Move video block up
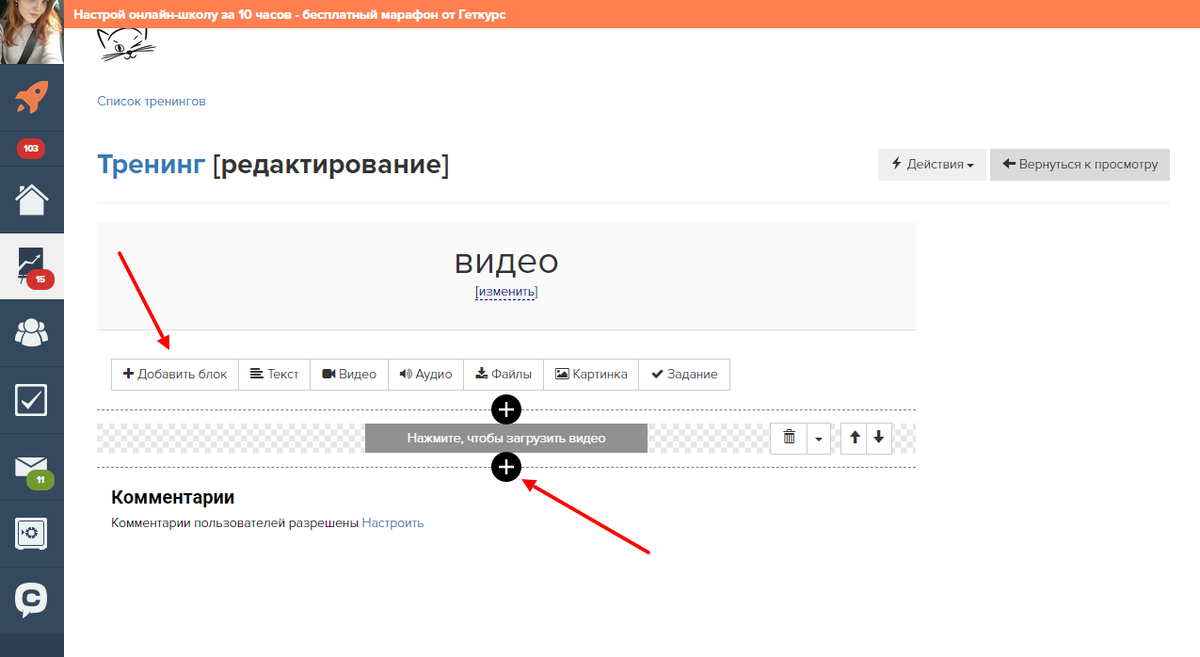The image size is (1200, 657). (x=855, y=438)
